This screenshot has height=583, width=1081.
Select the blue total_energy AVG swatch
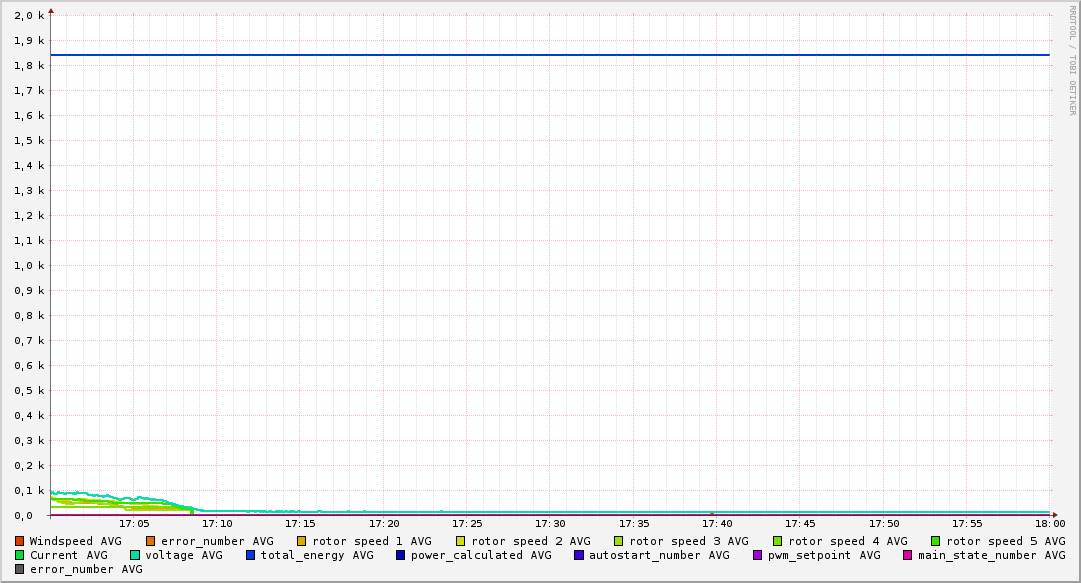coord(251,555)
